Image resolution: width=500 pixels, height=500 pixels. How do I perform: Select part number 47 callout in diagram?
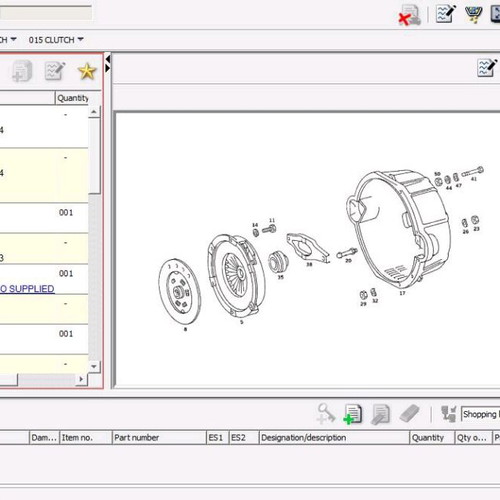click(x=459, y=185)
